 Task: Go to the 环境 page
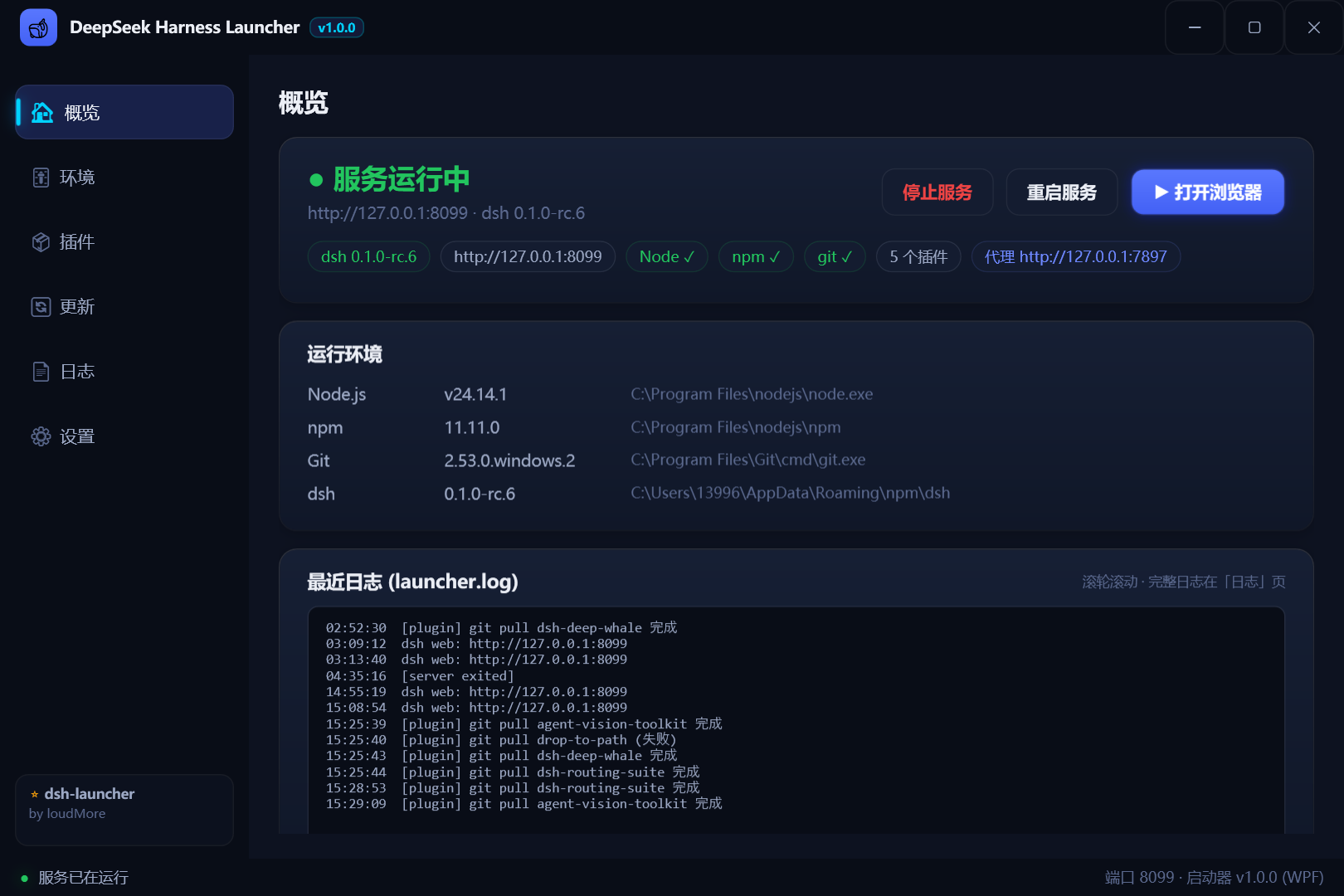pos(124,178)
